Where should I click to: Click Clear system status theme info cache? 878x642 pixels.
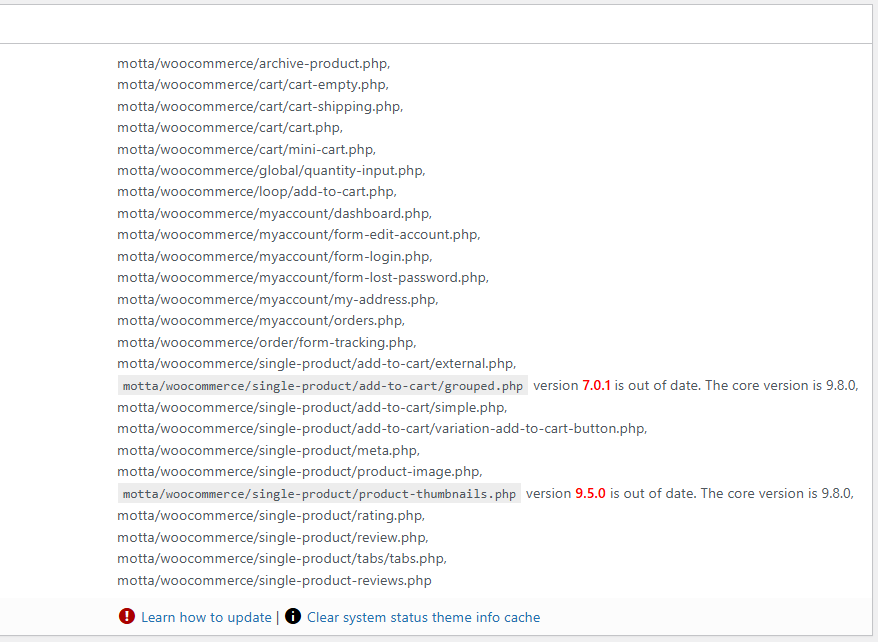coord(423,617)
